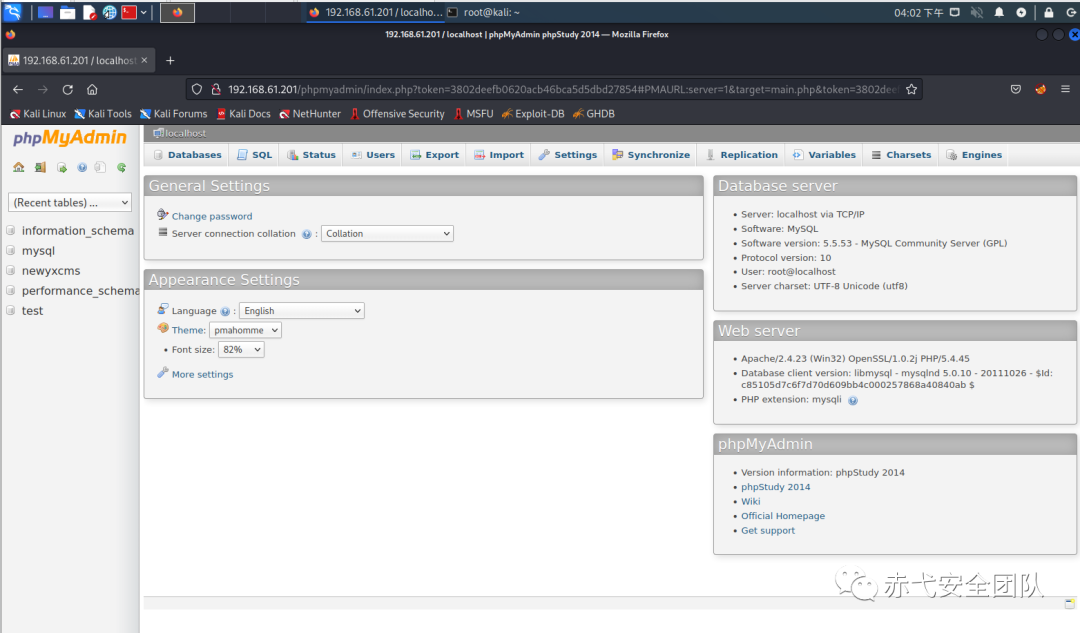Click page settings icon at bottom right
Screen dimensions: 1080x633
coord(1070,603)
